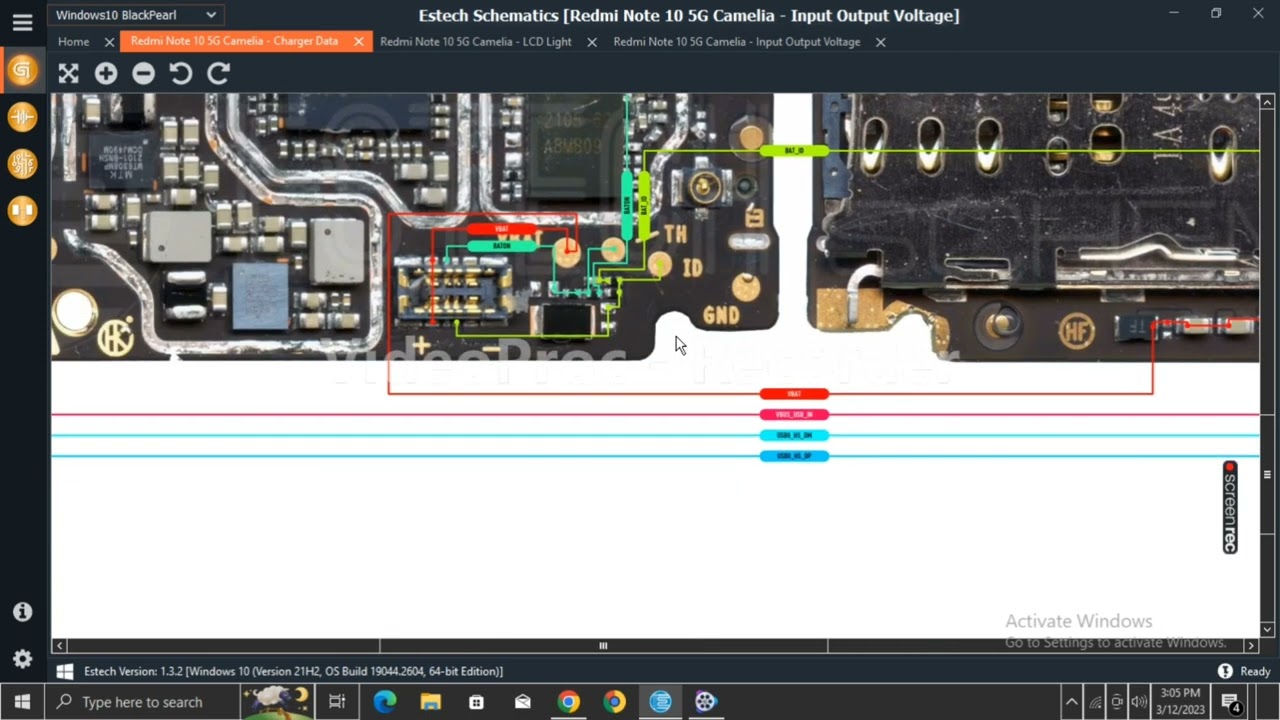The width and height of the screenshot is (1280, 720).
Task: Open the battery symbol sidebar icon
Action: point(22,117)
